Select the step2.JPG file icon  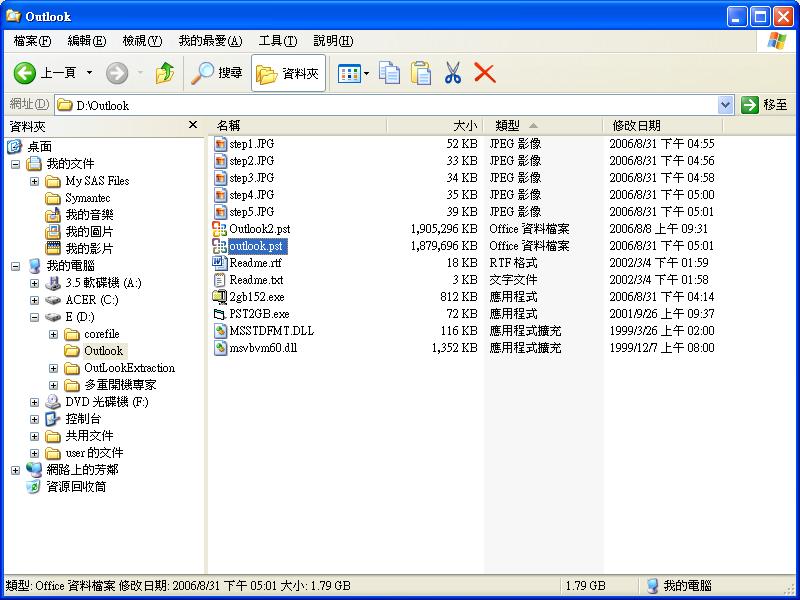click(x=220, y=161)
